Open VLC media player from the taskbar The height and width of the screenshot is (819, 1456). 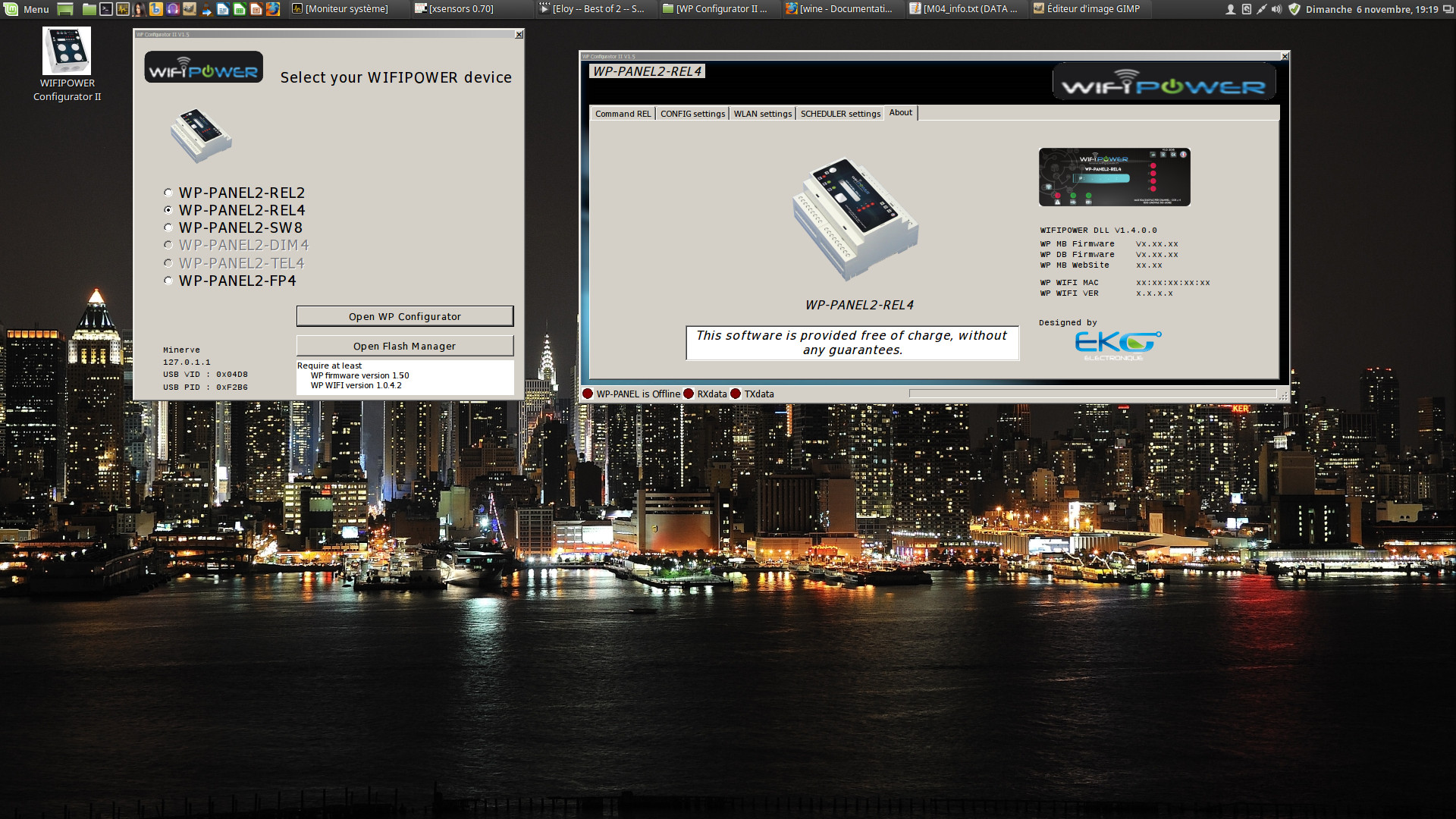[x=206, y=9]
